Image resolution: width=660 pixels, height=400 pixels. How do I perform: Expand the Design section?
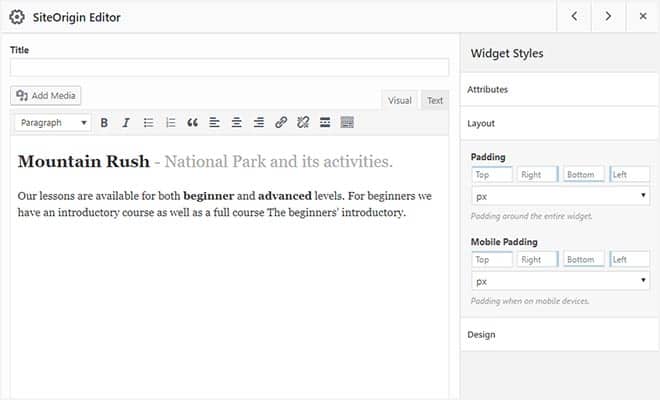(559, 335)
